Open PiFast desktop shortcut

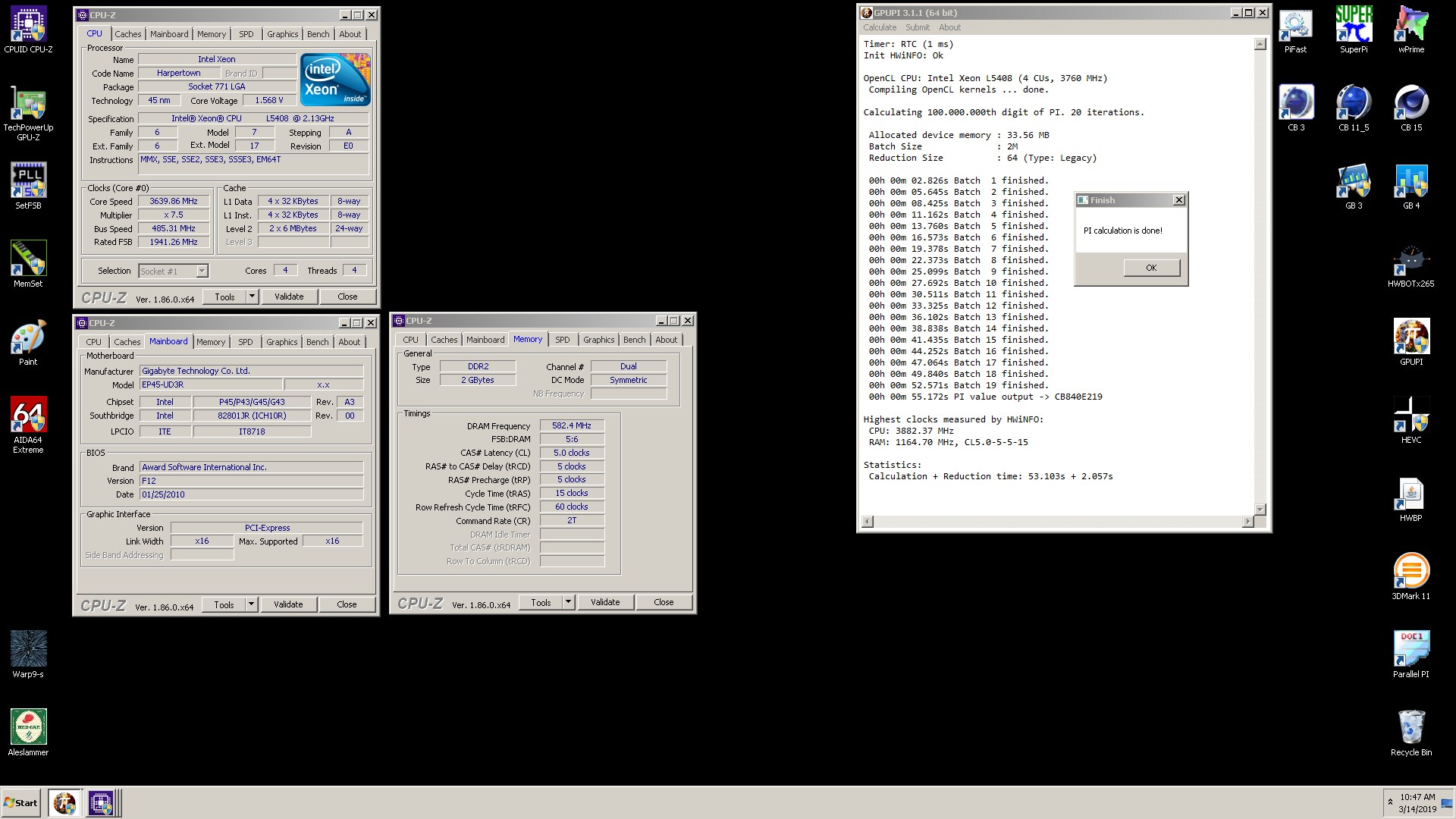(1295, 31)
